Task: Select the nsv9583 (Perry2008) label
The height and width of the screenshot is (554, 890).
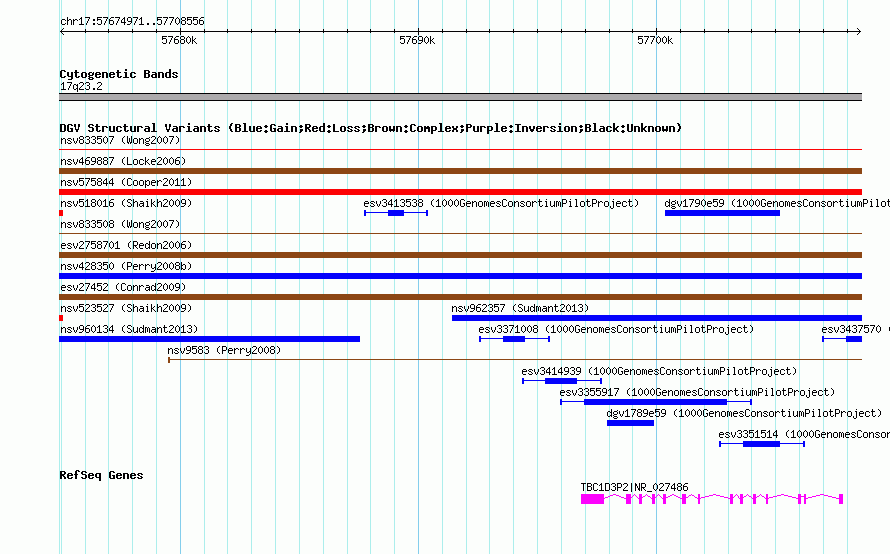Action: pyautogui.click(x=224, y=350)
